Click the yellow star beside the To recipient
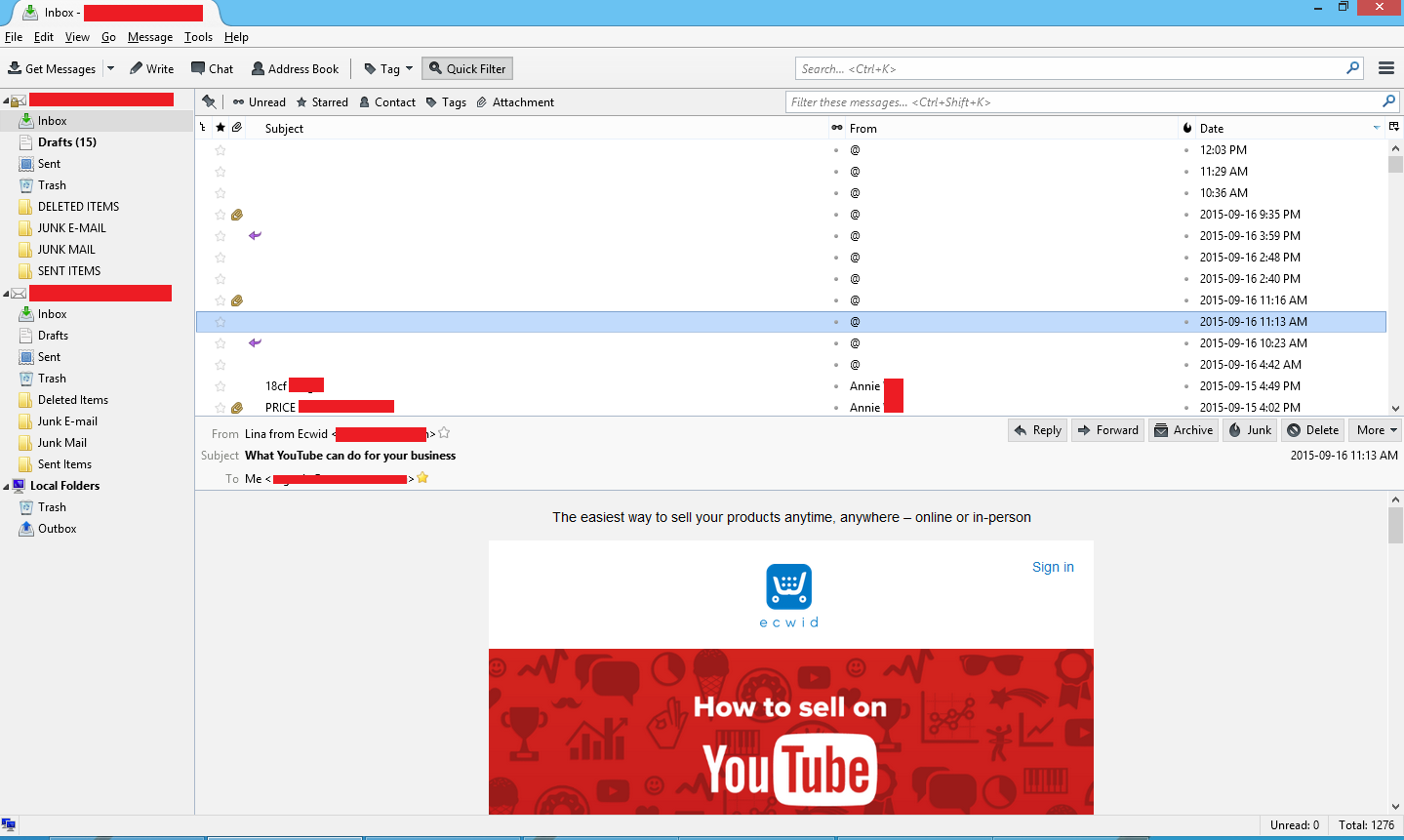Image resolution: width=1404 pixels, height=840 pixels. click(422, 478)
